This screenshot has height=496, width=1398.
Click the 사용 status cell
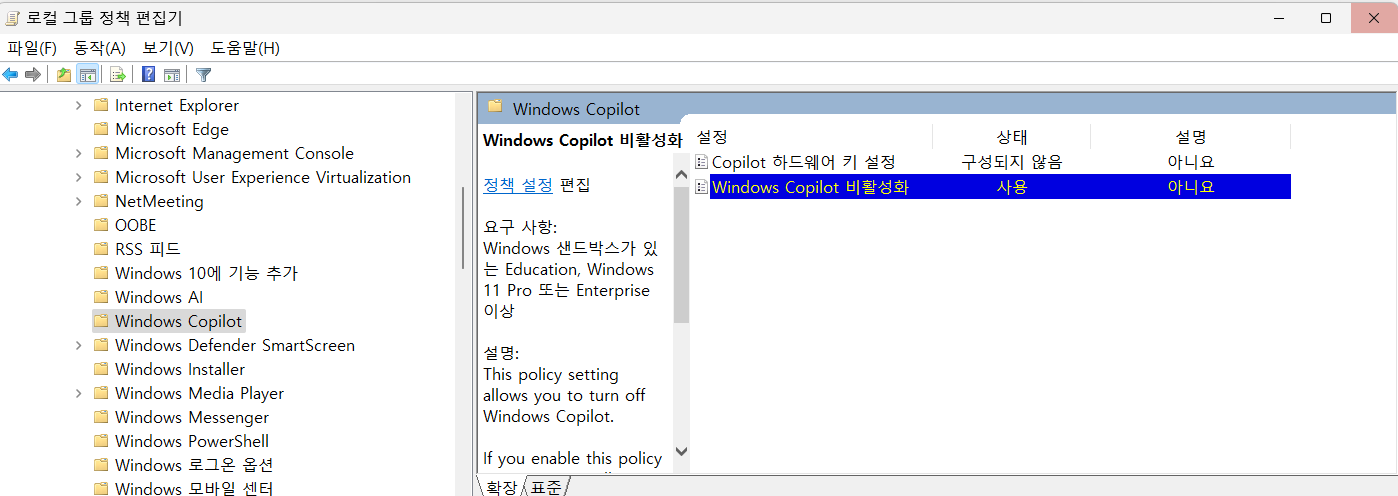[x=1012, y=187]
